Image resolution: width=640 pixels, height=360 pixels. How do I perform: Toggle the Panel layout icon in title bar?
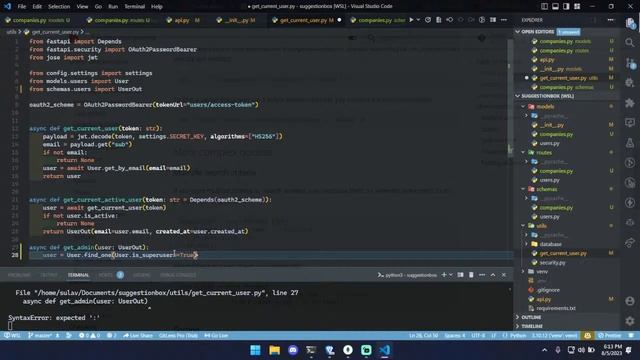[556, 6]
